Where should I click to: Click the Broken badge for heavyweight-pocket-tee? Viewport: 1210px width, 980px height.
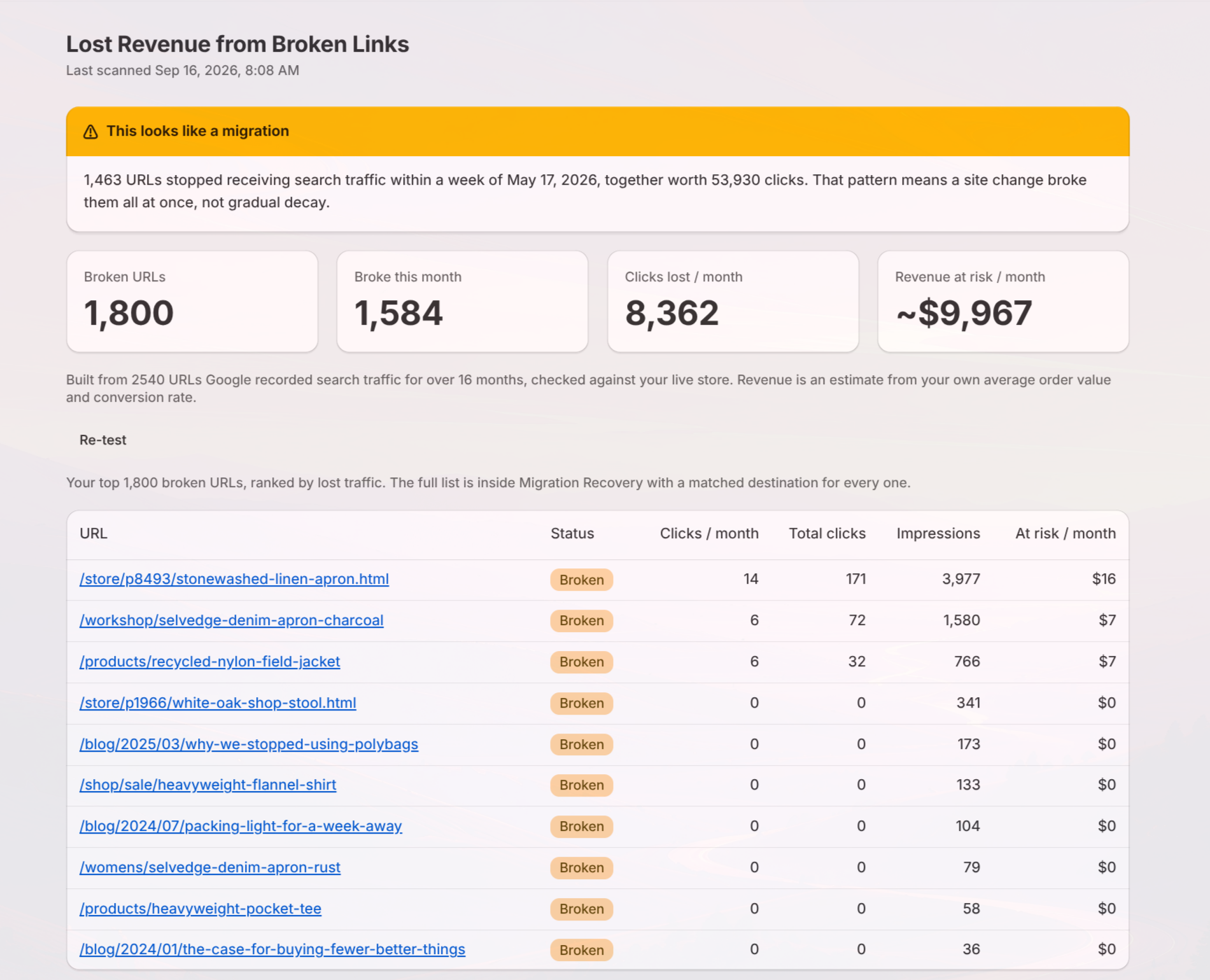click(x=582, y=909)
